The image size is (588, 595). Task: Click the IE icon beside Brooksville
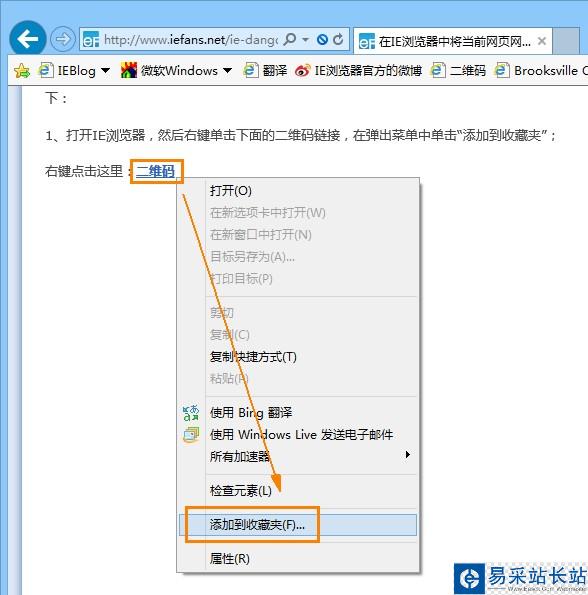(502, 71)
